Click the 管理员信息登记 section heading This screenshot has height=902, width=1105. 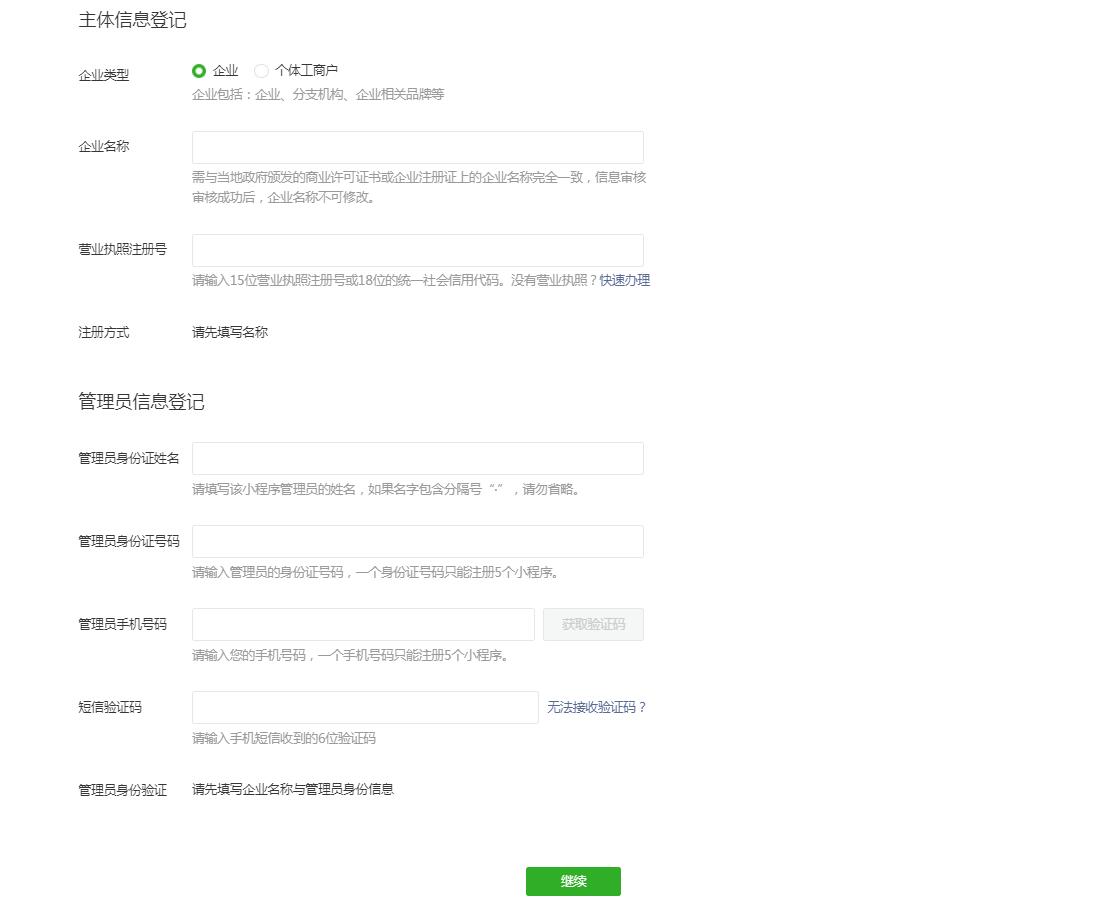coord(141,402)
